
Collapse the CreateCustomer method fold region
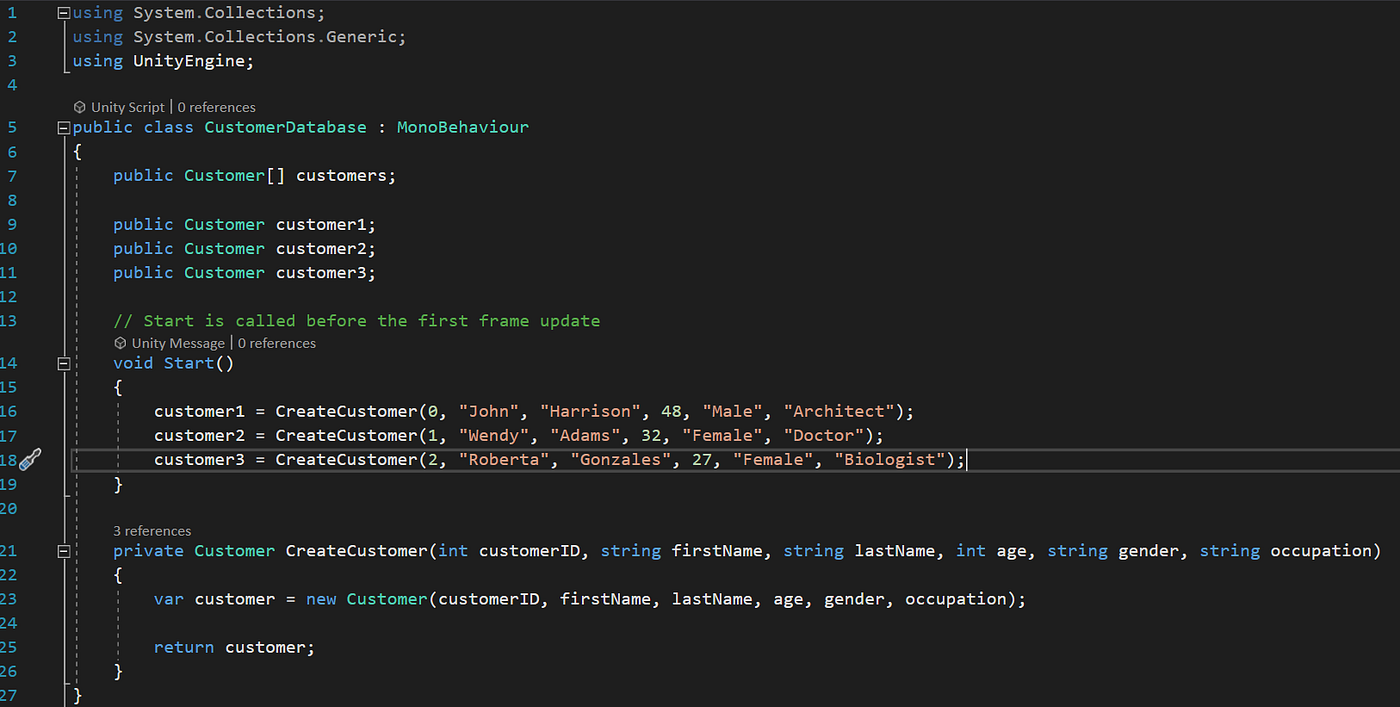62,550
